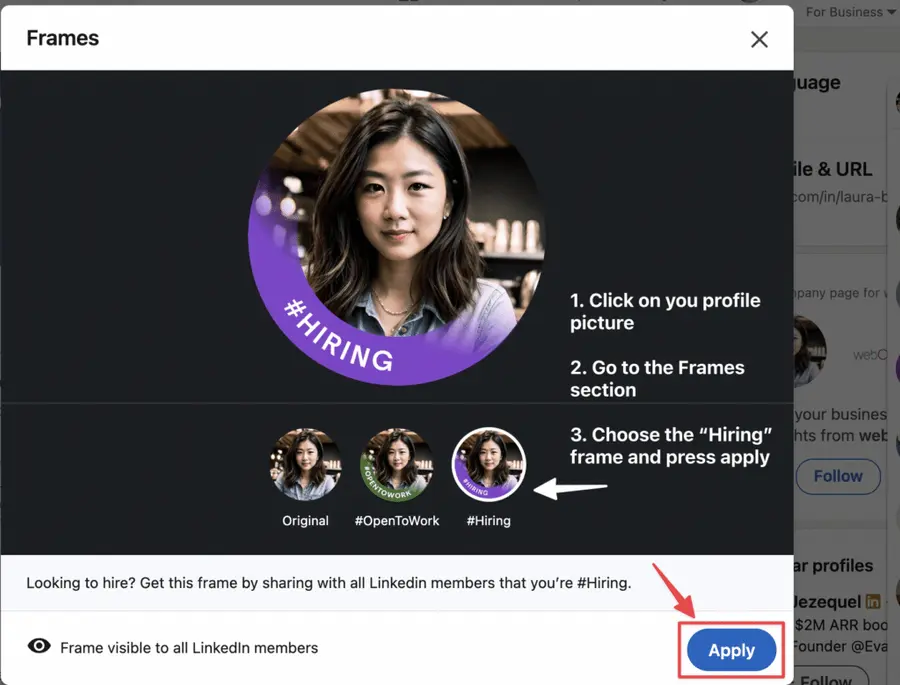Click the LinkedIn Premium badge beside Jezequel
The width and height of the screenshot is (900, 685).
coord(873,601)
